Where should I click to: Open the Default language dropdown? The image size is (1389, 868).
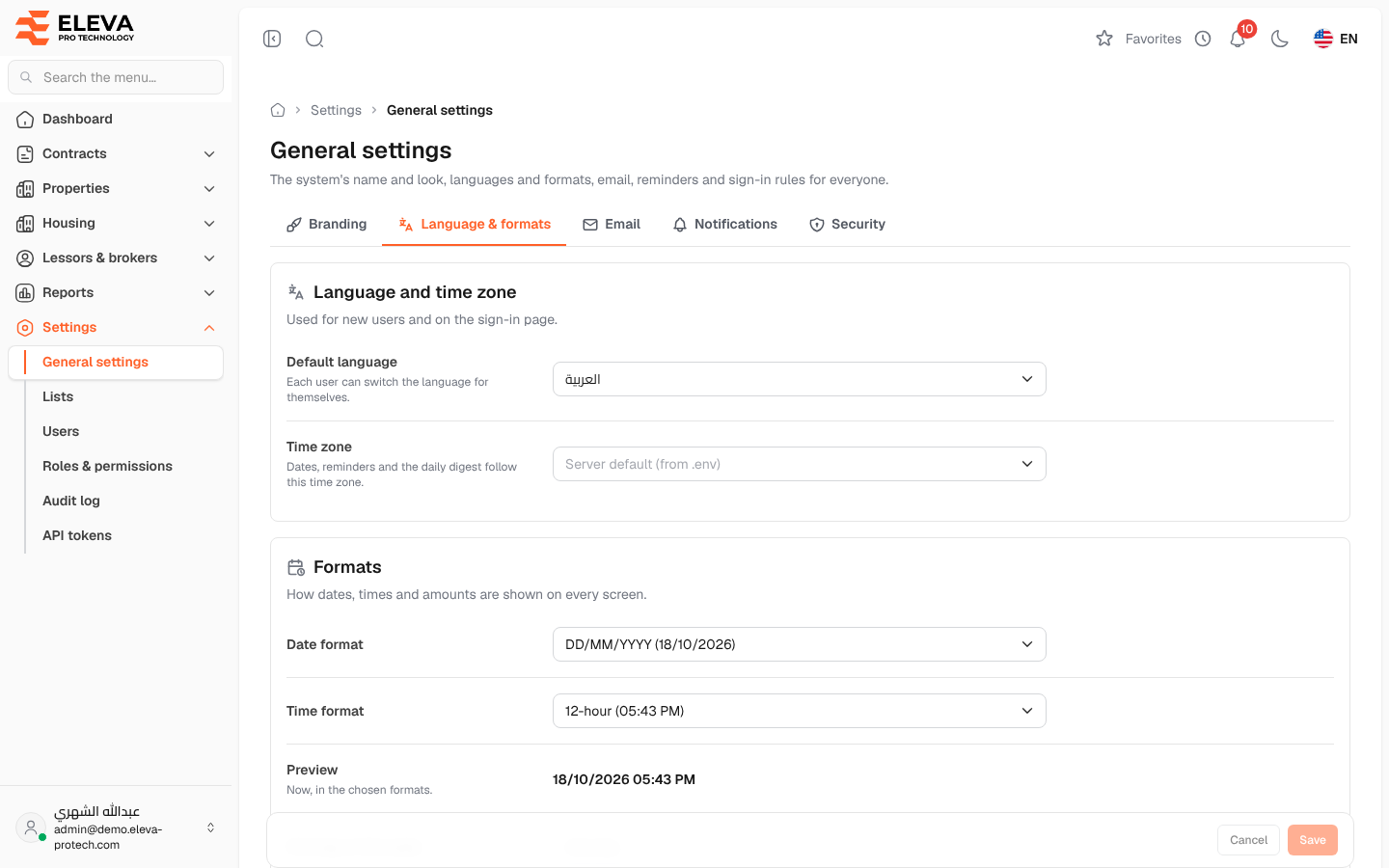click(x=799, y=379)
